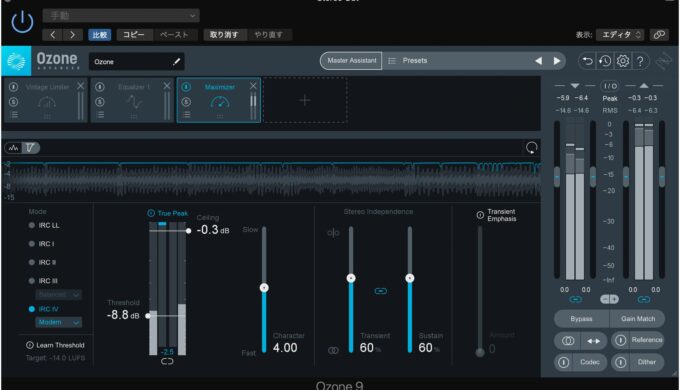The width and height of the screenshot is (680, 390).
Task: Click the Character slider handle
Action: 264,288
